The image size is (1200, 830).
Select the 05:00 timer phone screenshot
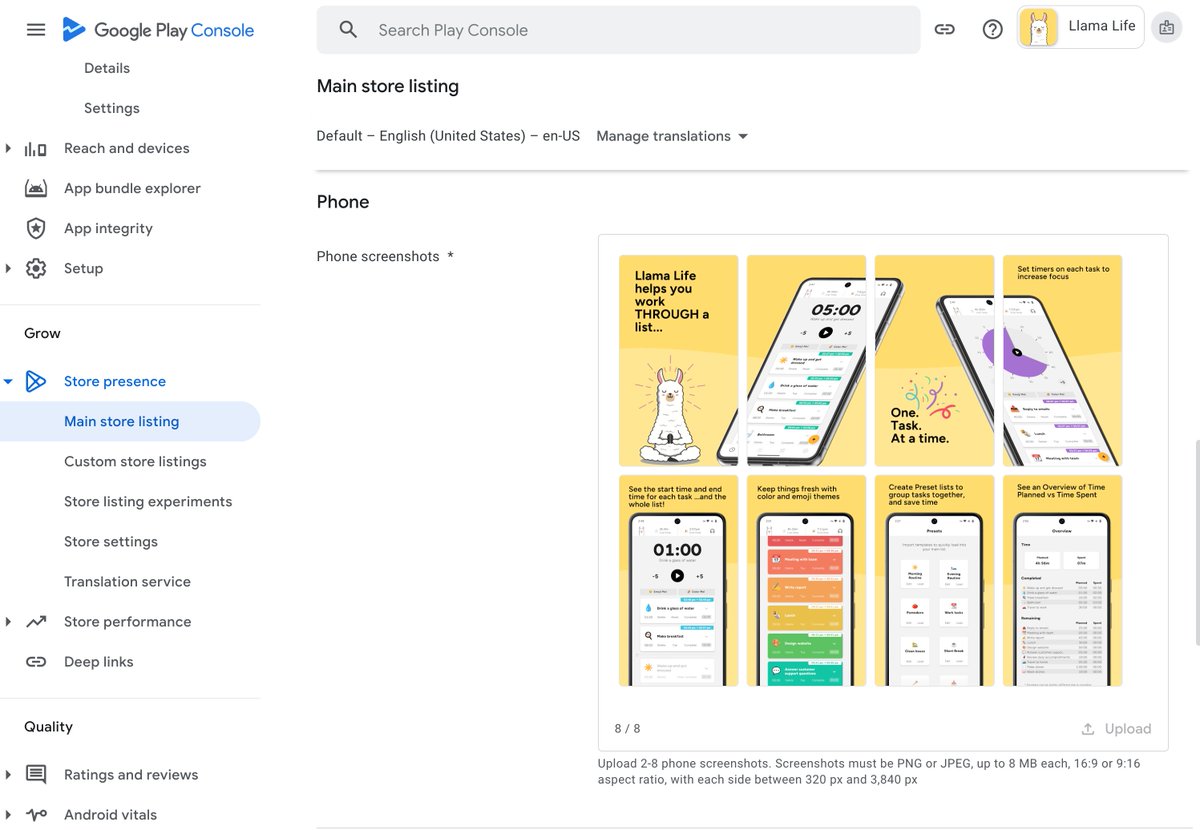[807, 360]
